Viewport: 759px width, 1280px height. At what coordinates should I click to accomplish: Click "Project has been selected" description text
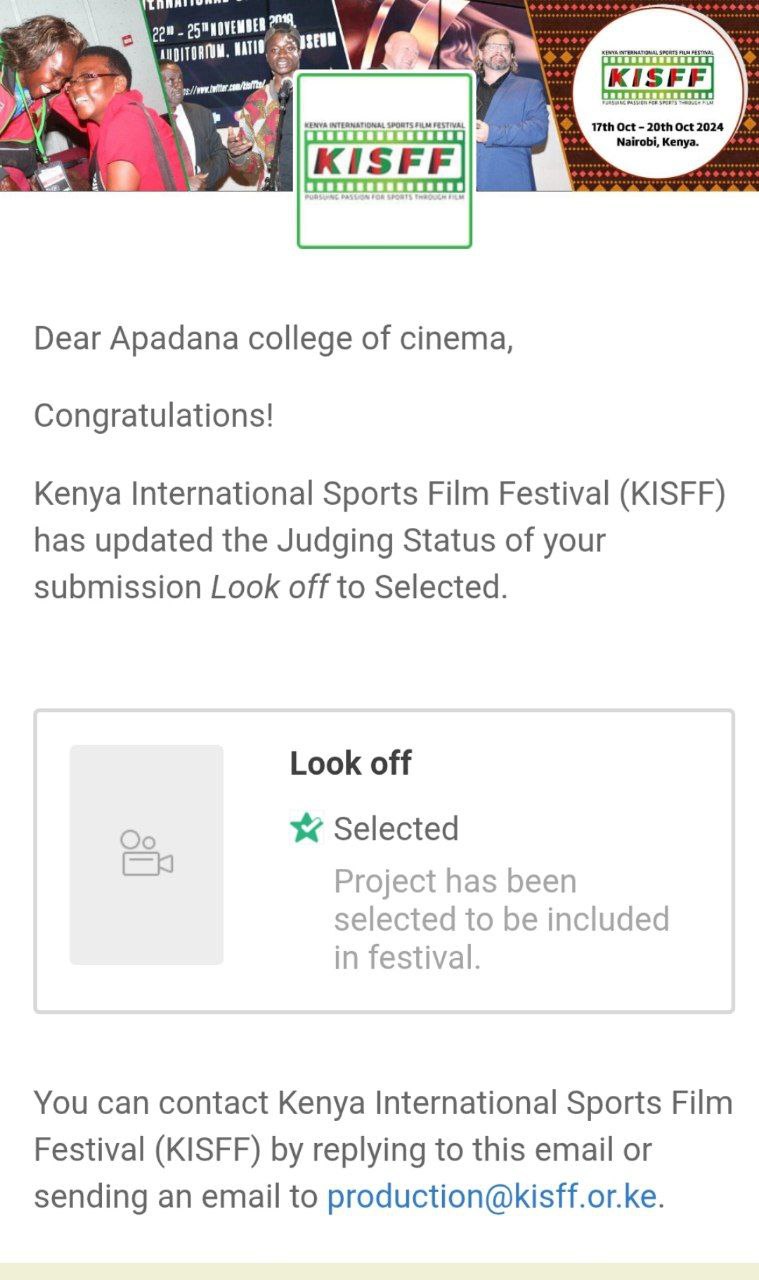(500, 919)
